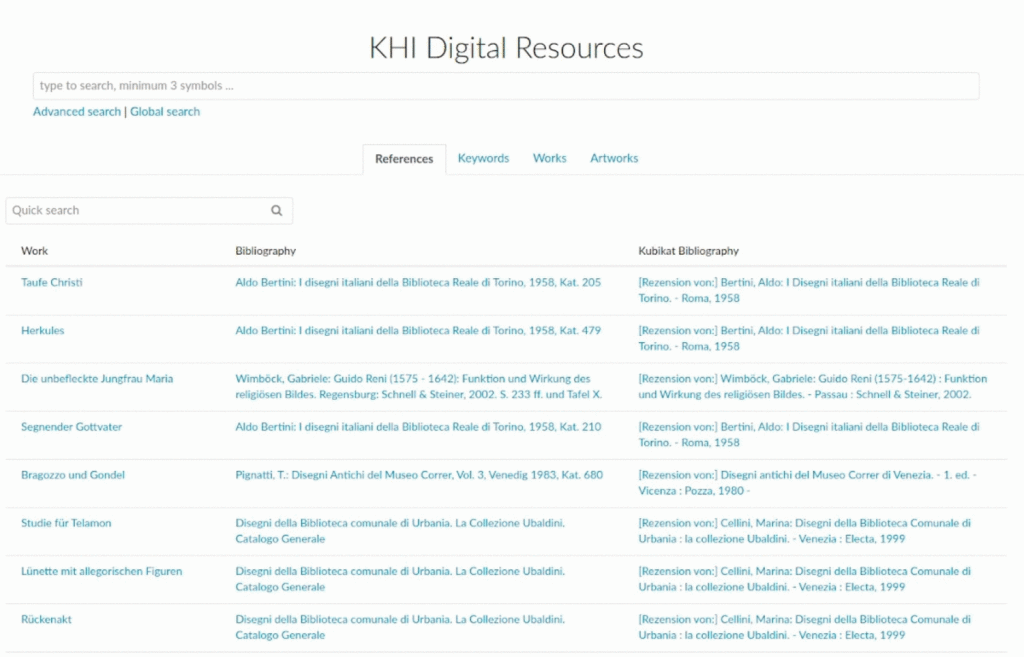Open the work Segnender Gottvater
The image size is (1024, 657).
[72, 427]
